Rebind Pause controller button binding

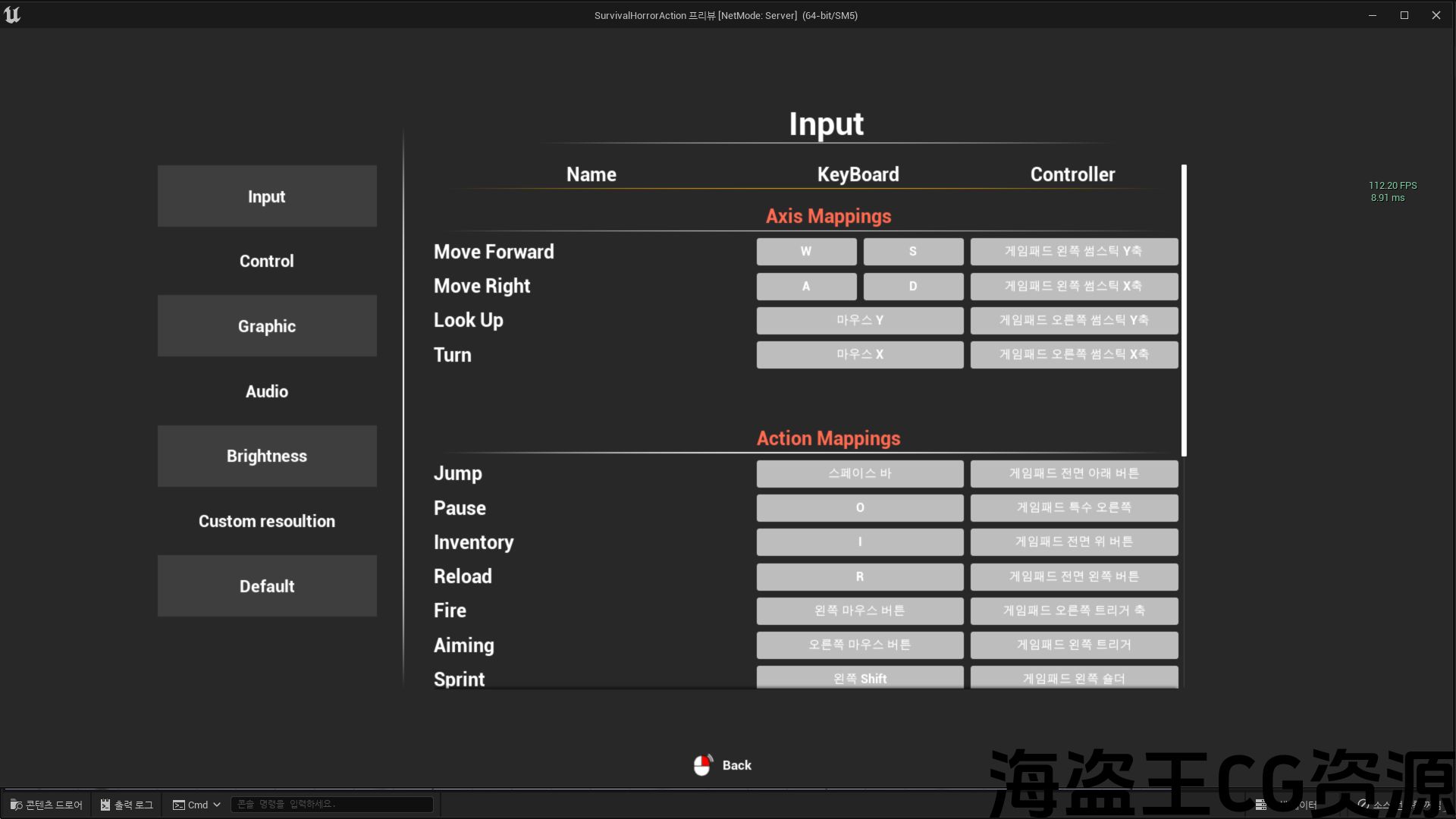1073,507
